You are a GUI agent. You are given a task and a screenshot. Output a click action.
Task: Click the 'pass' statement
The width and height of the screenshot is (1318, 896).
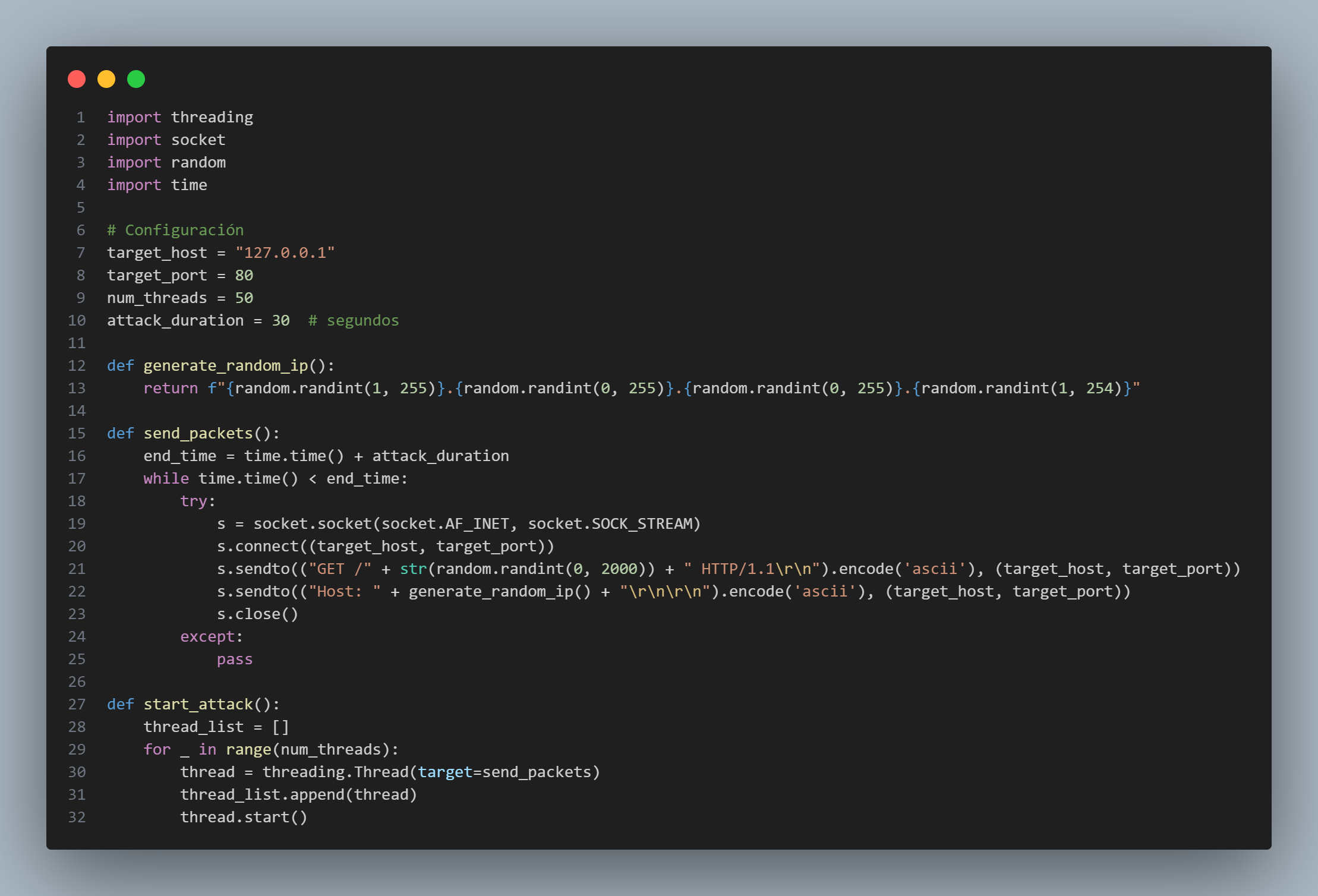[235, 659]
